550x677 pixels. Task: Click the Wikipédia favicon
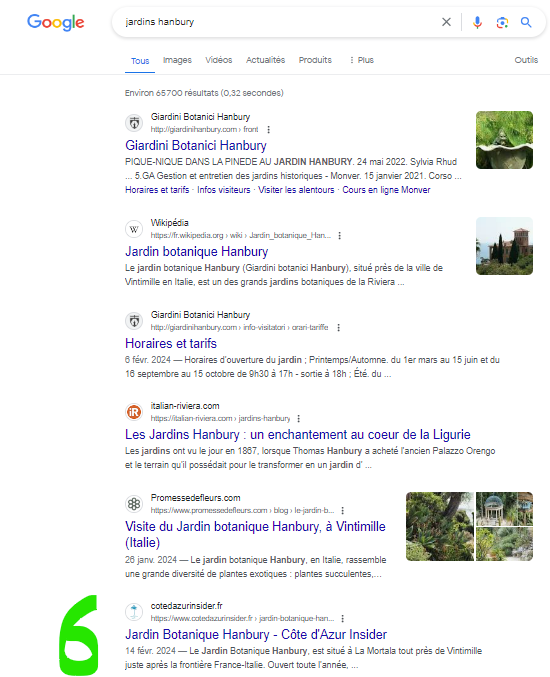(134, 229)
